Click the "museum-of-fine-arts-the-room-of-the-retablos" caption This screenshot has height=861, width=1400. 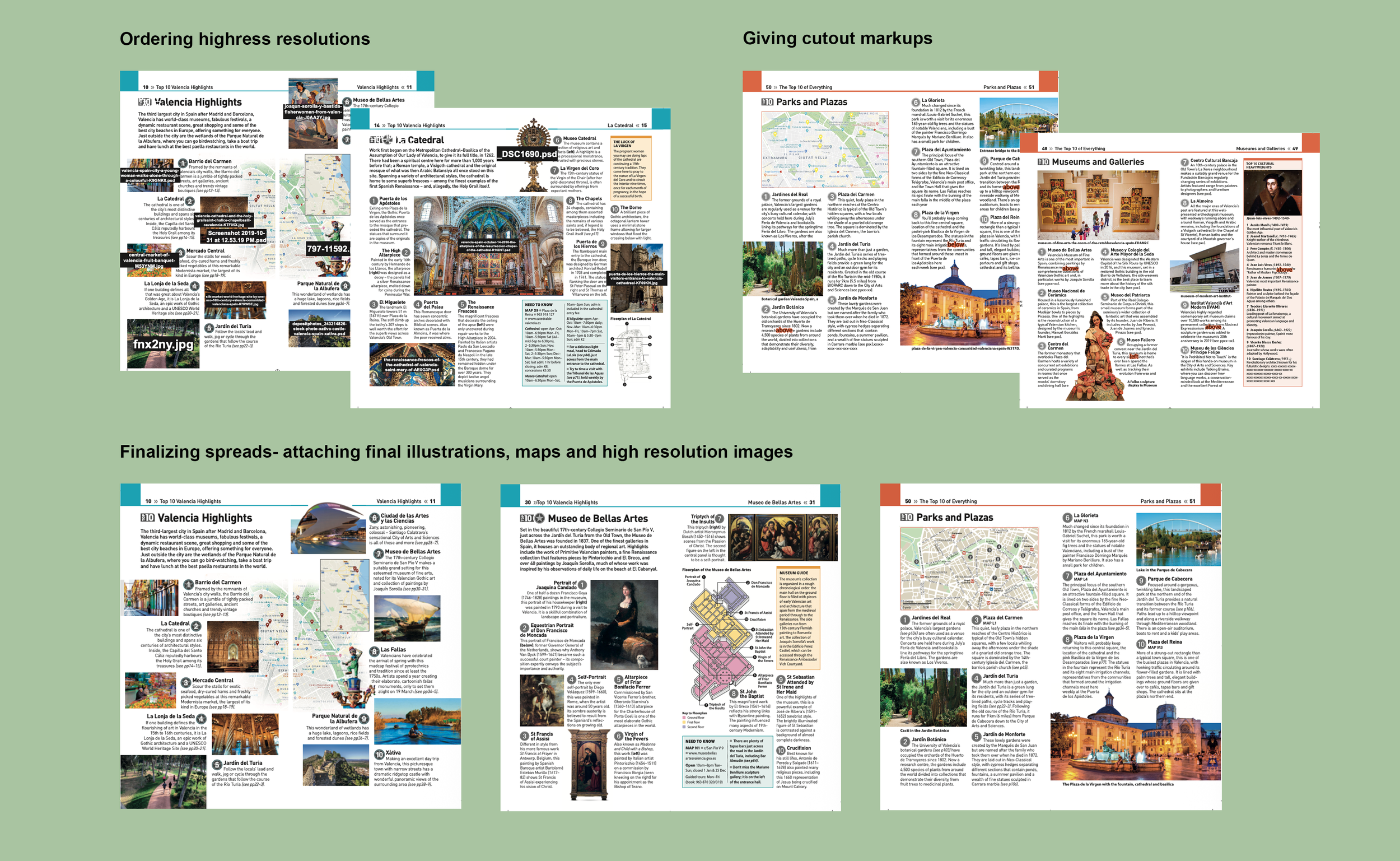tap(1093, 243)
